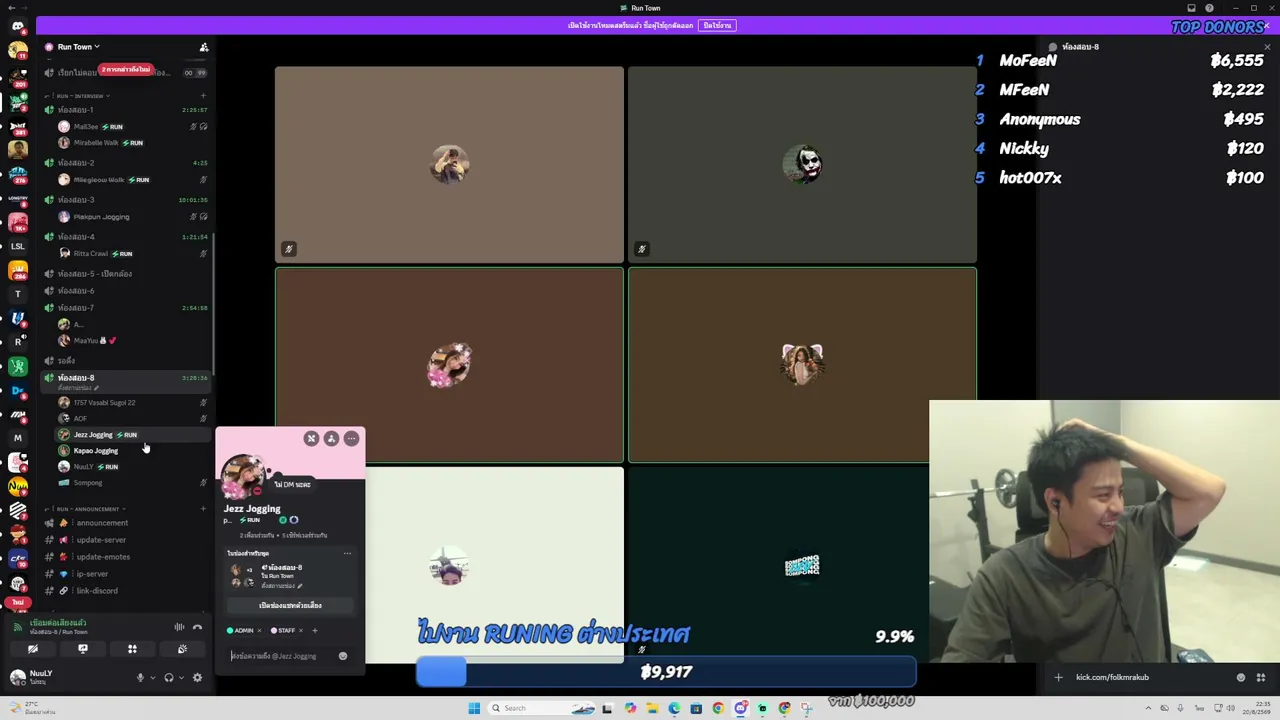
Task: Select user Mirabelle Walk in ห้องสอบ-1
Action: [x=132, y=143]
